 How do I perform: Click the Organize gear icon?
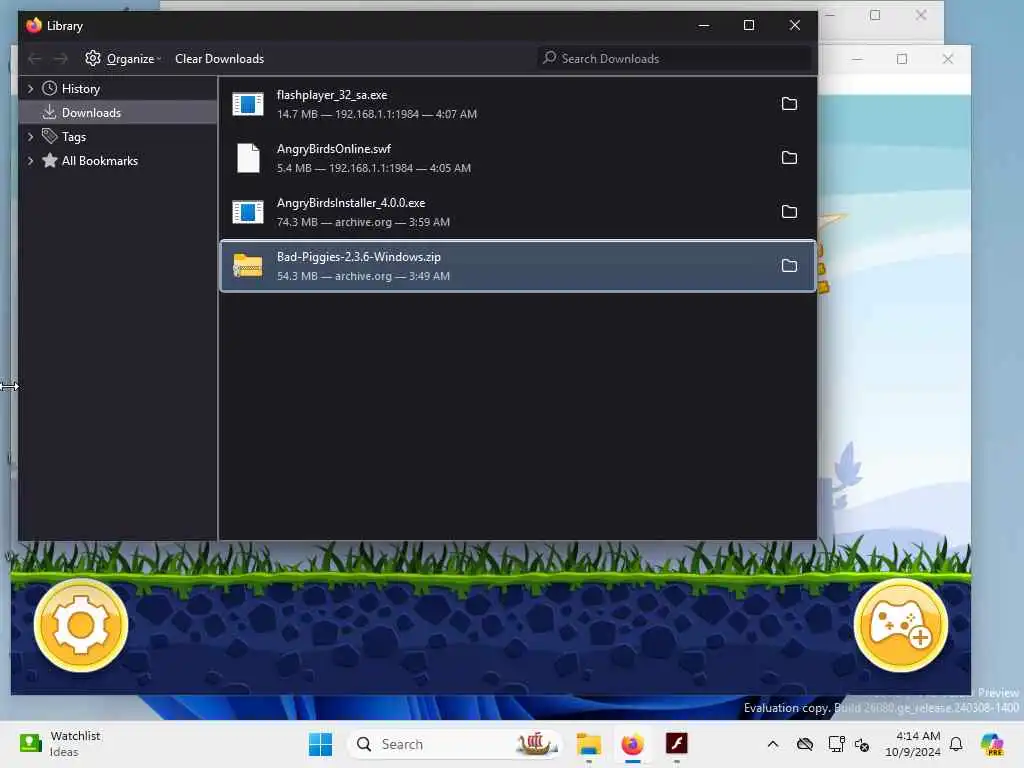coord(93,58)
